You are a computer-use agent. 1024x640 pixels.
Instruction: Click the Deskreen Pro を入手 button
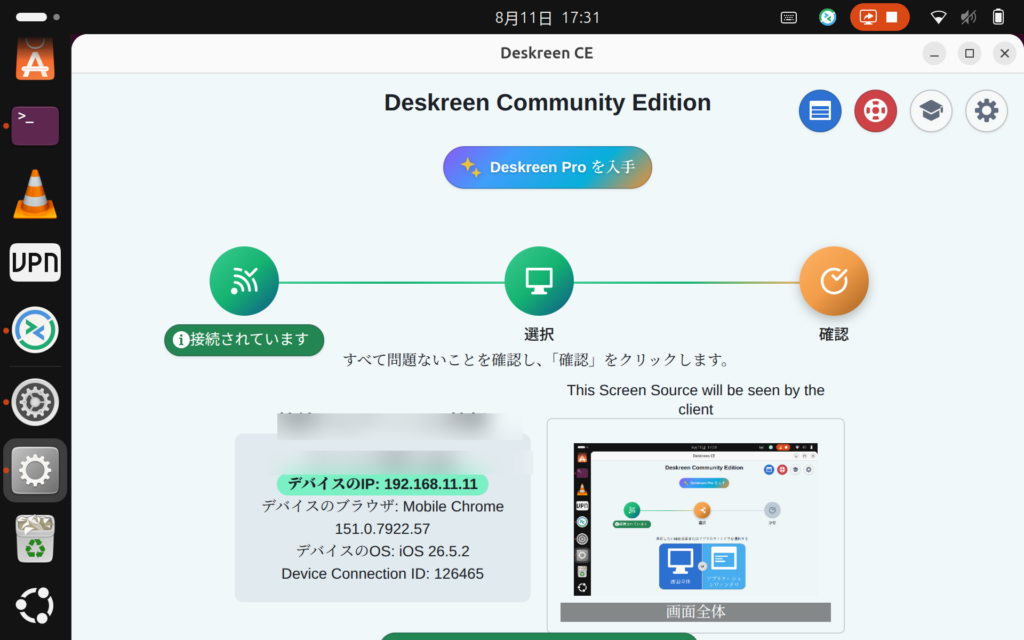(x=547, y=167)
